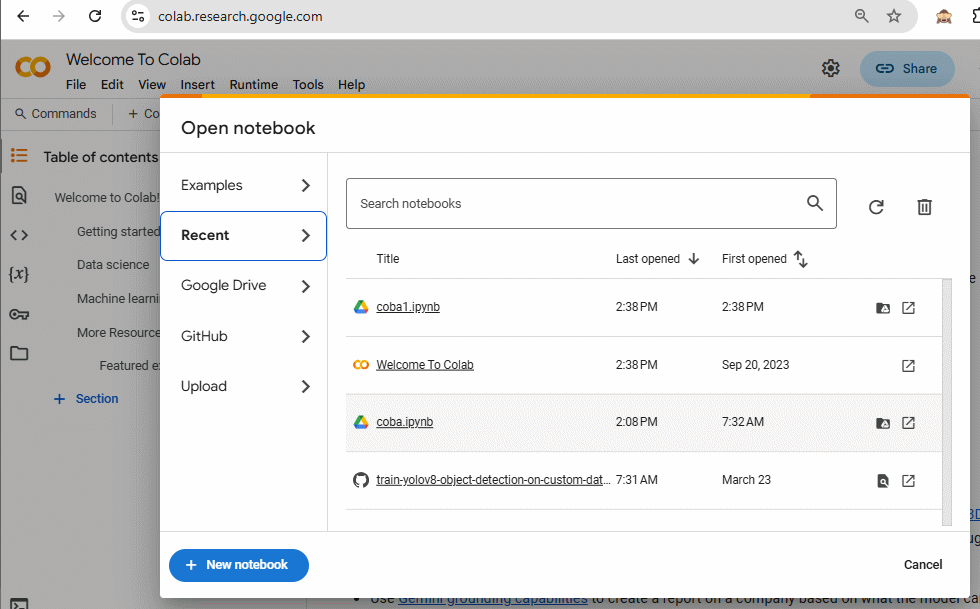
Task: Open coba.ipynb in a new tab
Action: [908, 423]
